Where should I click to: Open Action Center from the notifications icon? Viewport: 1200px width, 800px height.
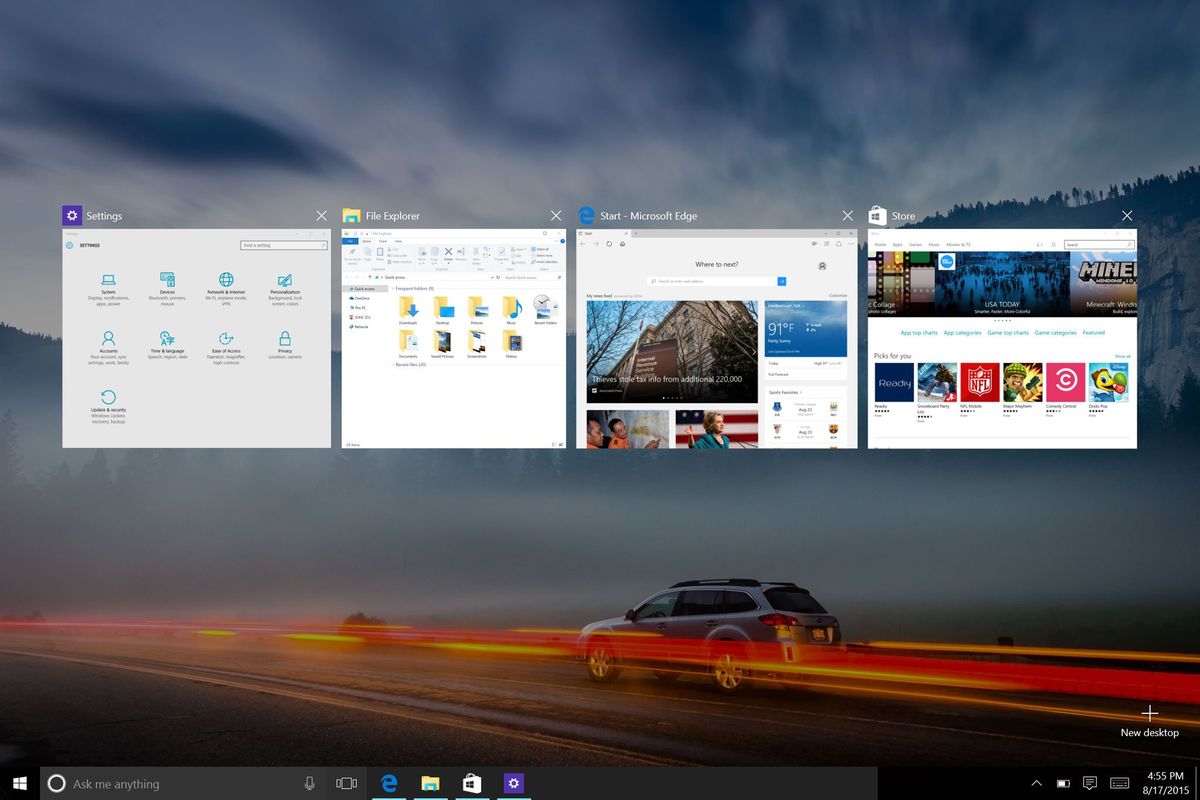click(1091, 783)
